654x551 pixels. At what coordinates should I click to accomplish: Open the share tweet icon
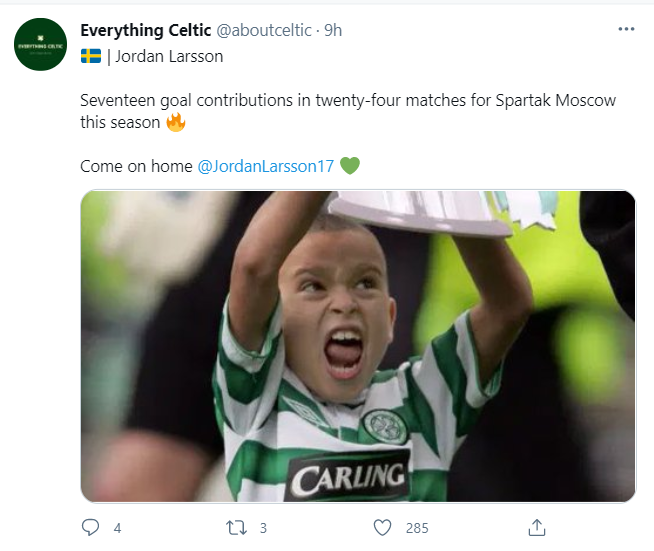[536, 527]
